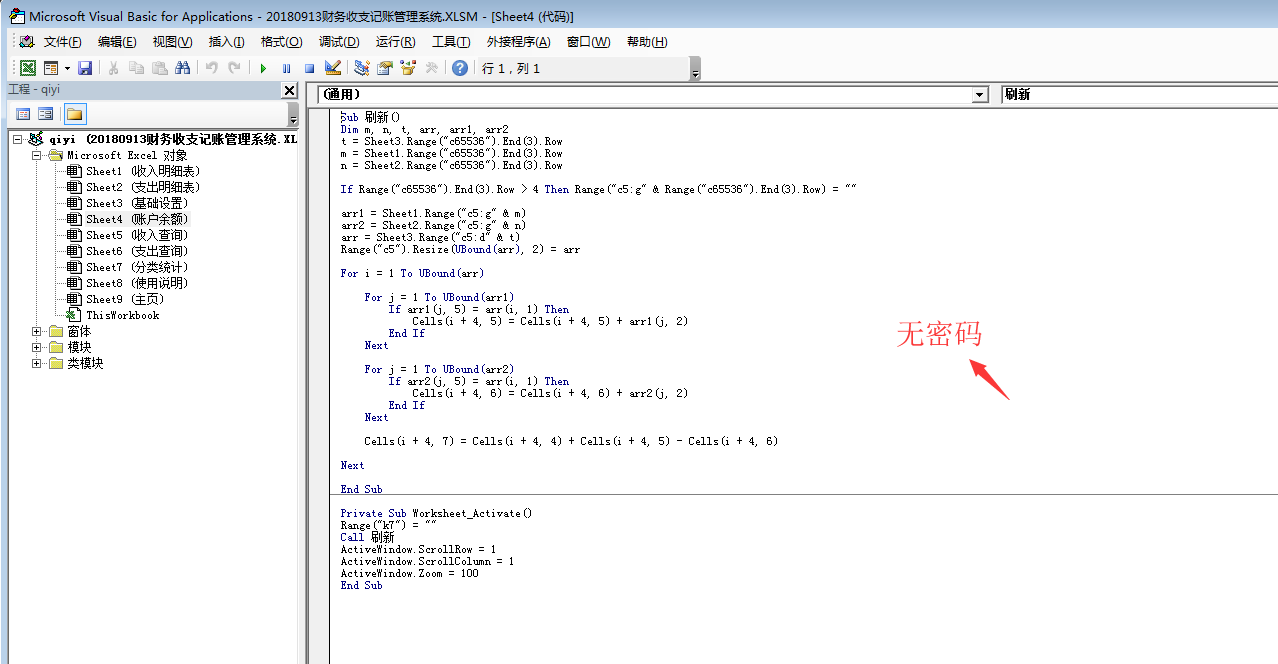Collapse the Microsoft Excel 对象 folder
The image size is (1278, 664).
pyautogui.click(x=36, y=155)
